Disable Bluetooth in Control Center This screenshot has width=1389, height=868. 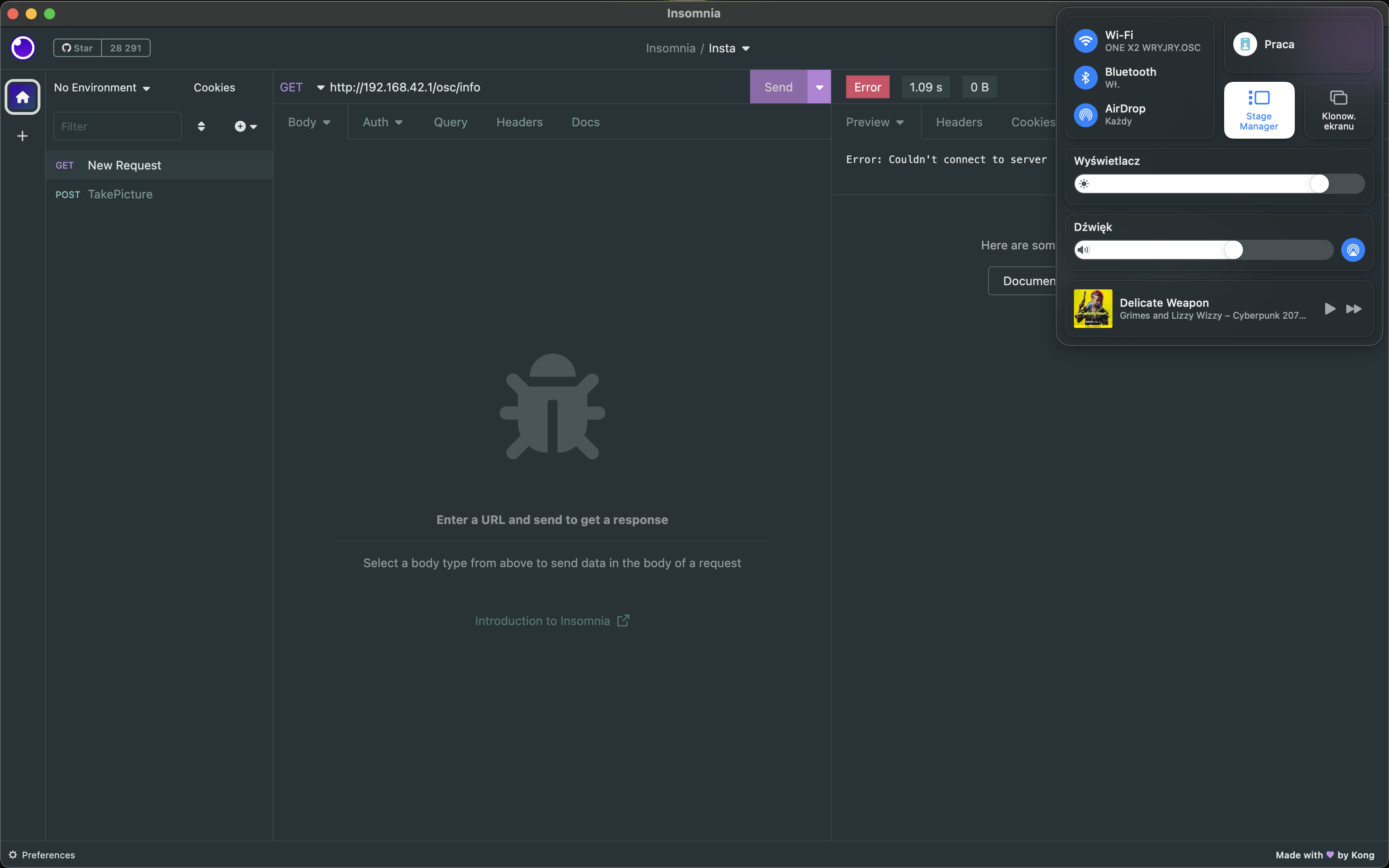[x=1085, y=77]
